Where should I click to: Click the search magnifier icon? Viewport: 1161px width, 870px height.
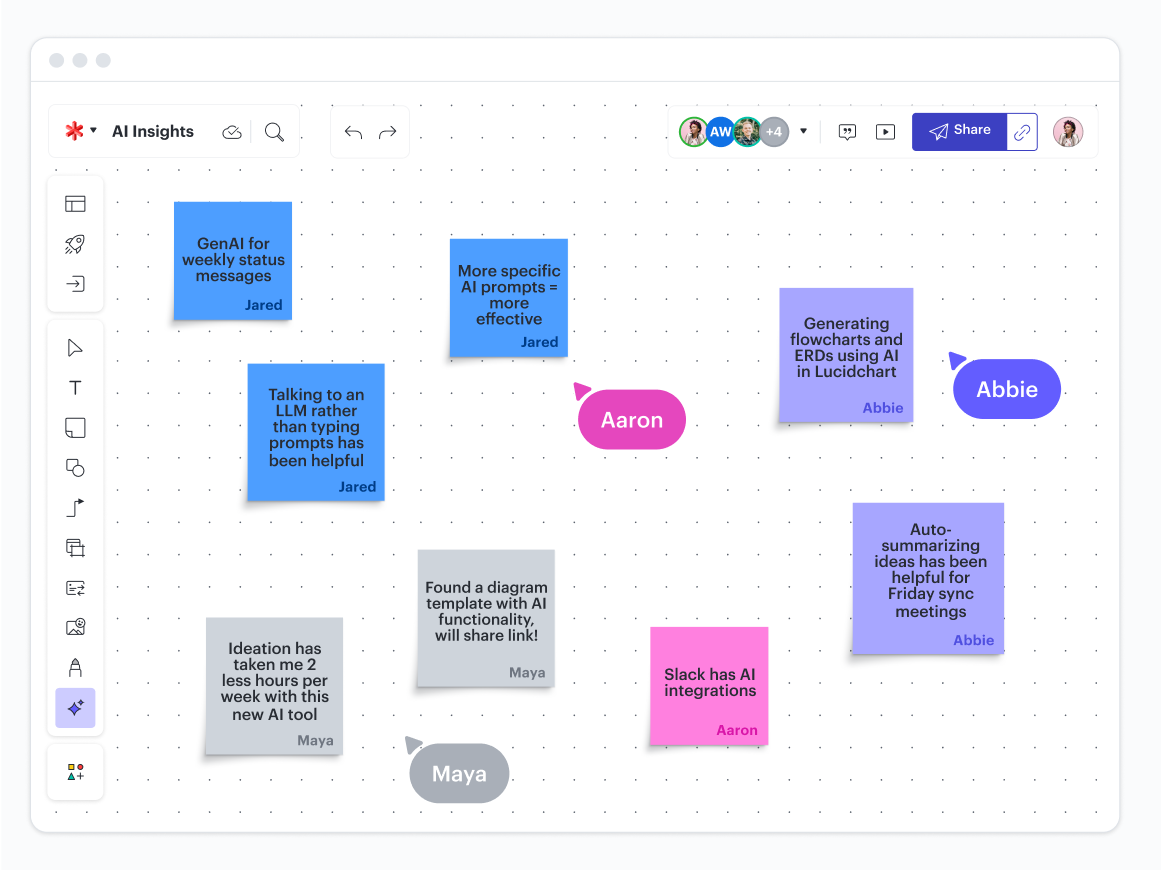pyautogui.click(x=274, y=132)
